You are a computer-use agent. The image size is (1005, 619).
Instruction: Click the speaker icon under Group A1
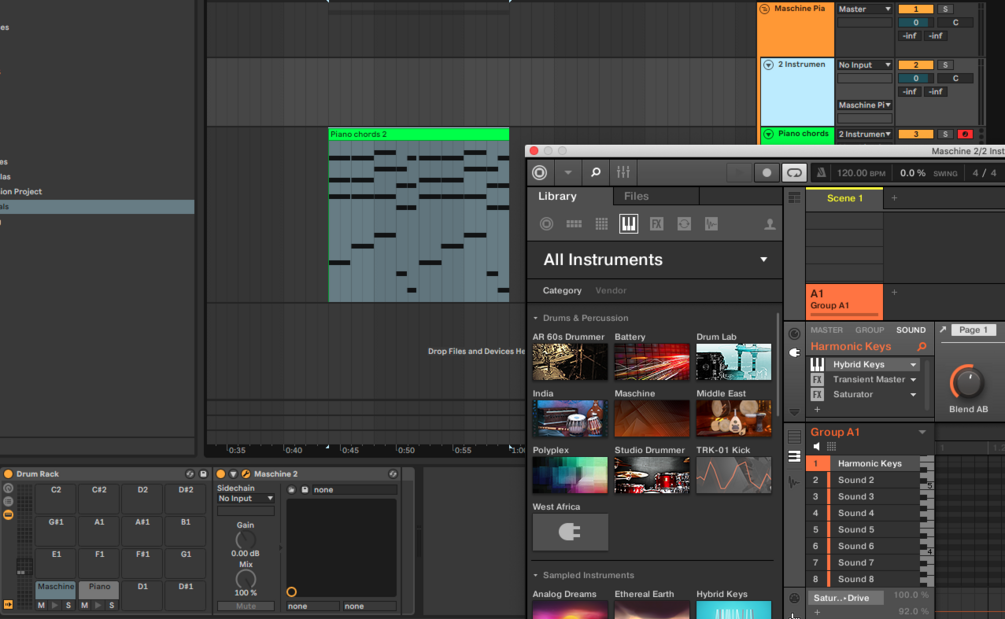click(816, 447)
